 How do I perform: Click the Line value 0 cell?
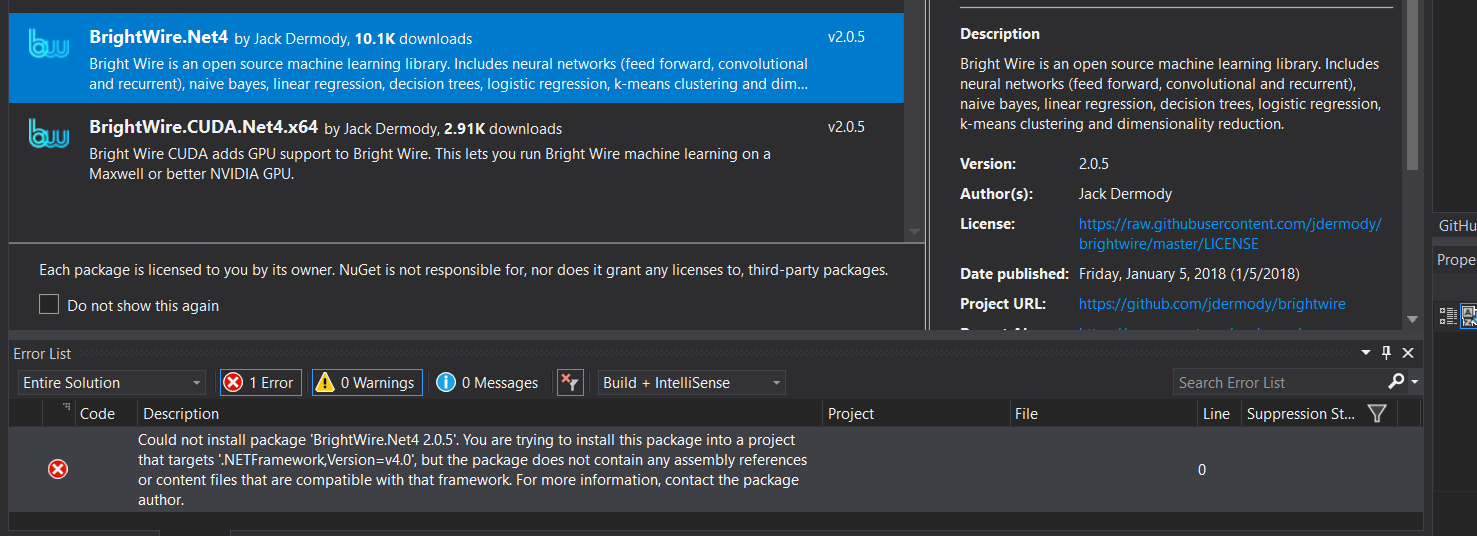tap(1202, 469)
